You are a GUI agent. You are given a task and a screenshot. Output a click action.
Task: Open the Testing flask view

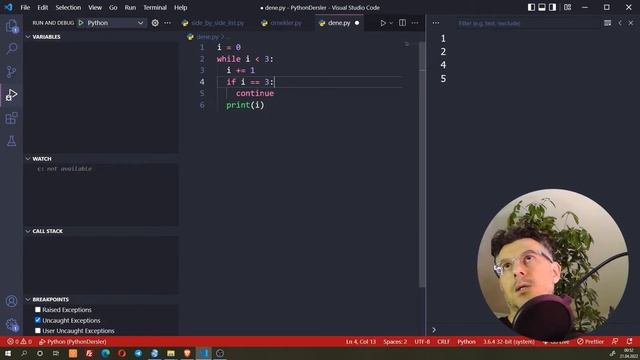(11, 141)
